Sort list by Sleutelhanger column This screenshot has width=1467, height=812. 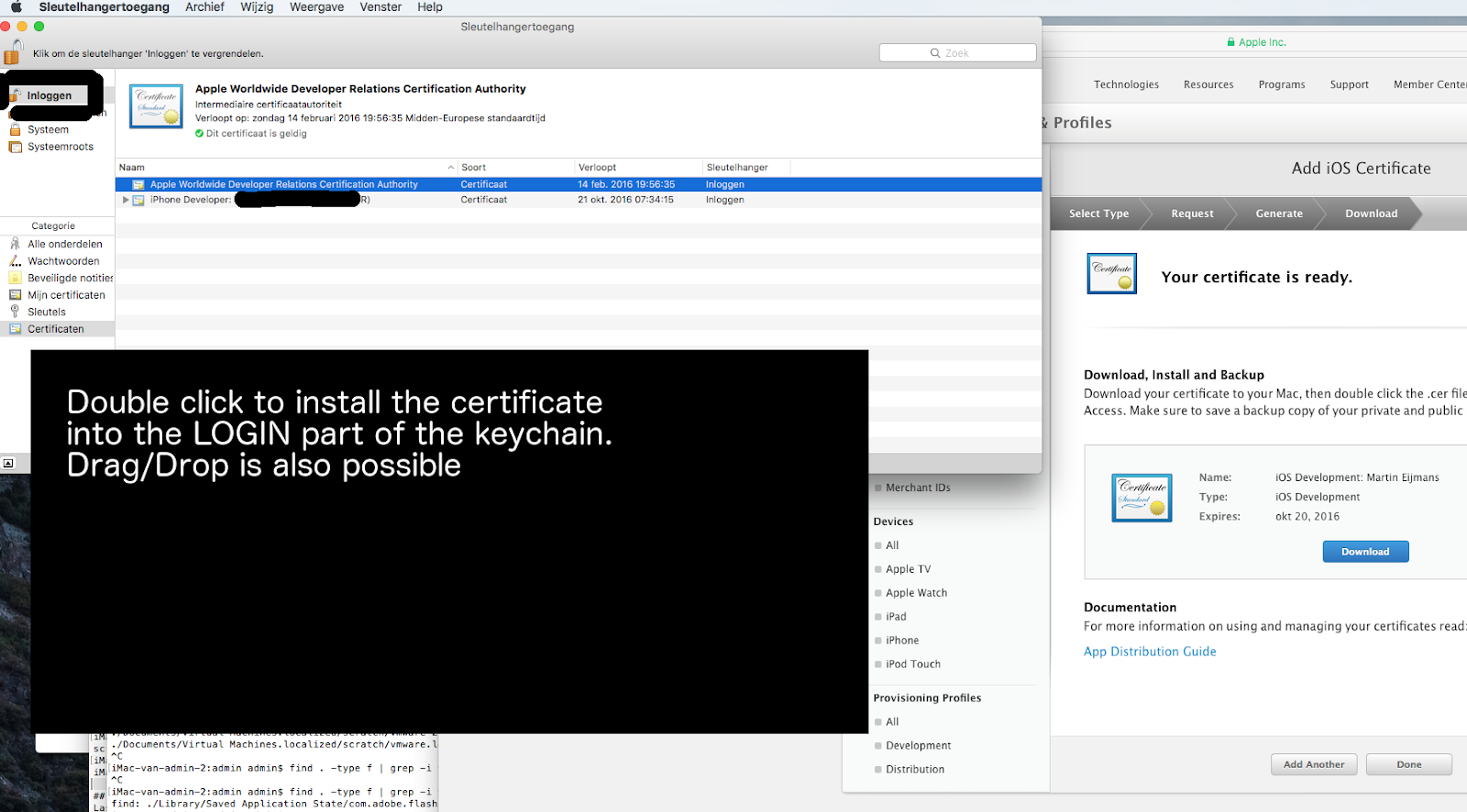pyautogui.click(x=746, y=168)
